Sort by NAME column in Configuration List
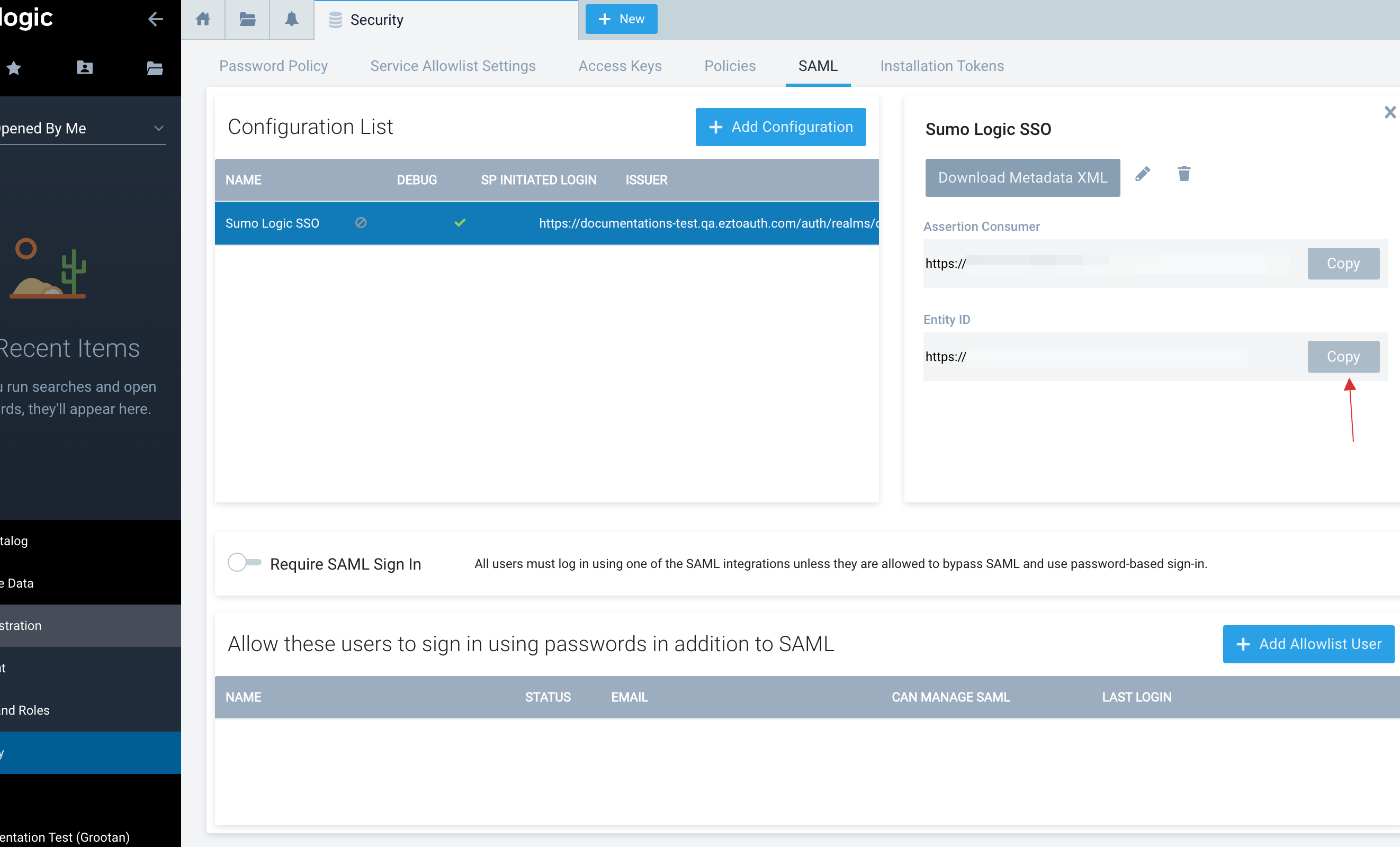1400x847 pixels. click(243, 180)
